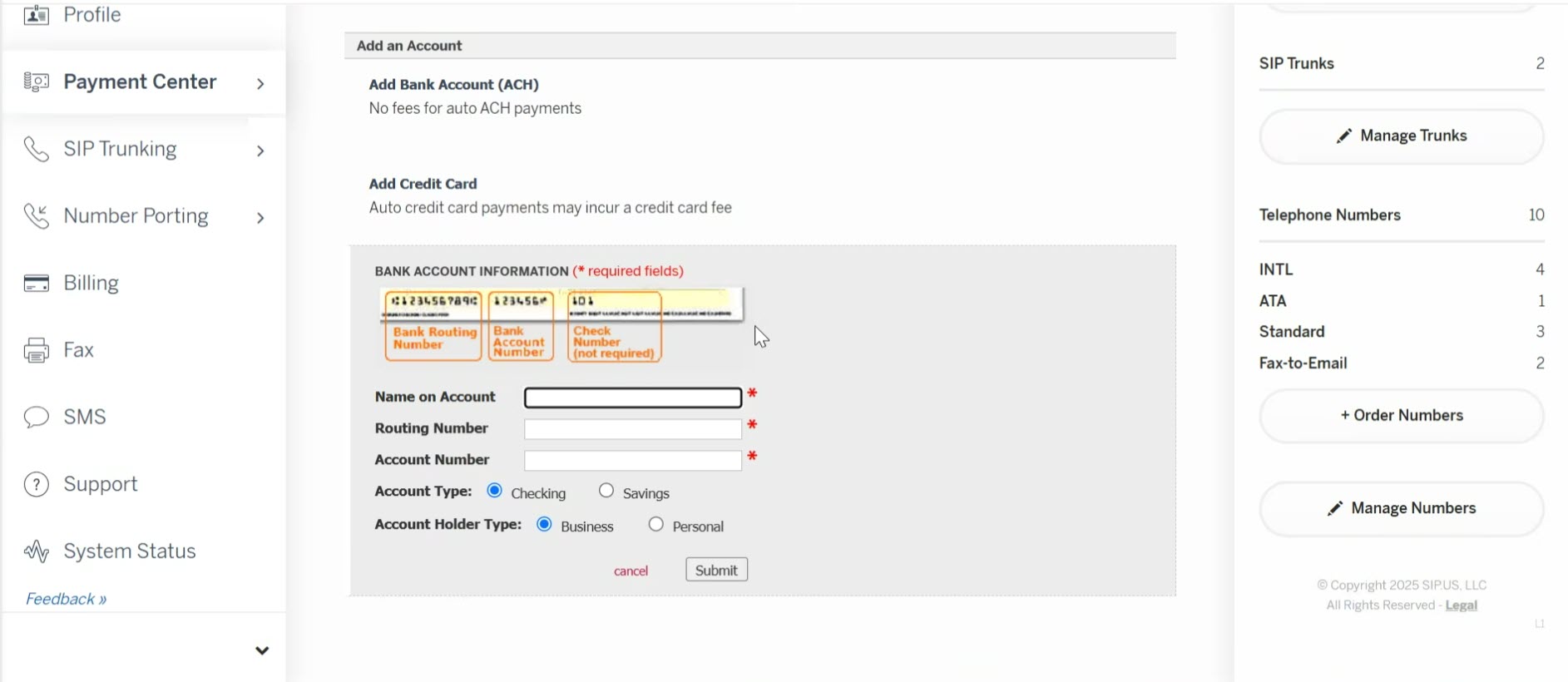The image size is (1568, 682).
Task: Expand the Payment Center submenu chevron
Action: tap(260, 83)
